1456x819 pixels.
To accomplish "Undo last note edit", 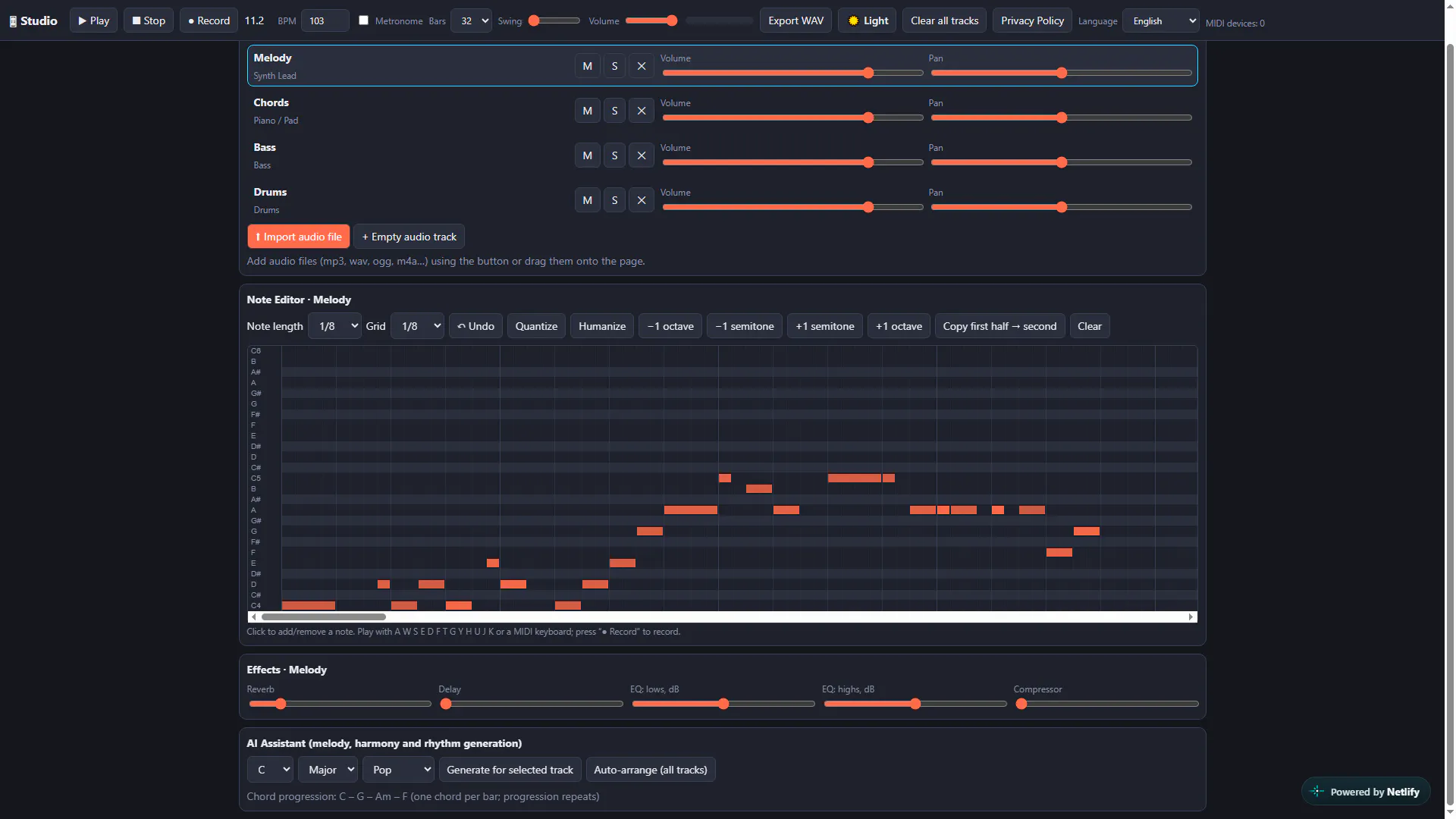I will [475, 326].
